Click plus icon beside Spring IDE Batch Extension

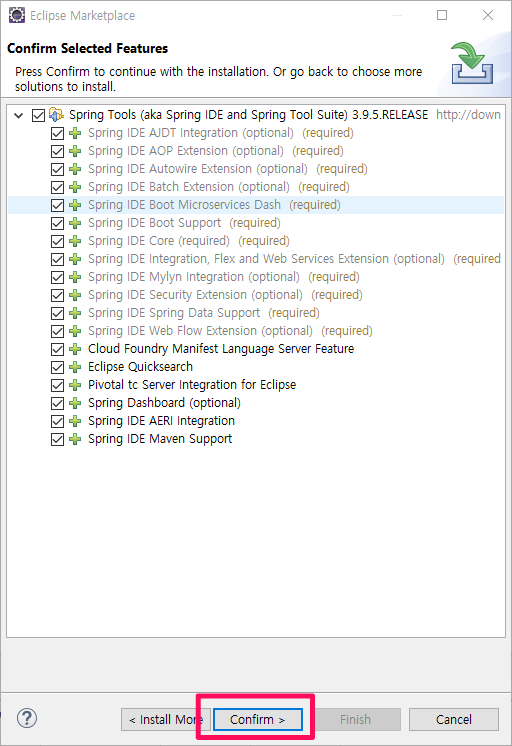tap(75, 187)
